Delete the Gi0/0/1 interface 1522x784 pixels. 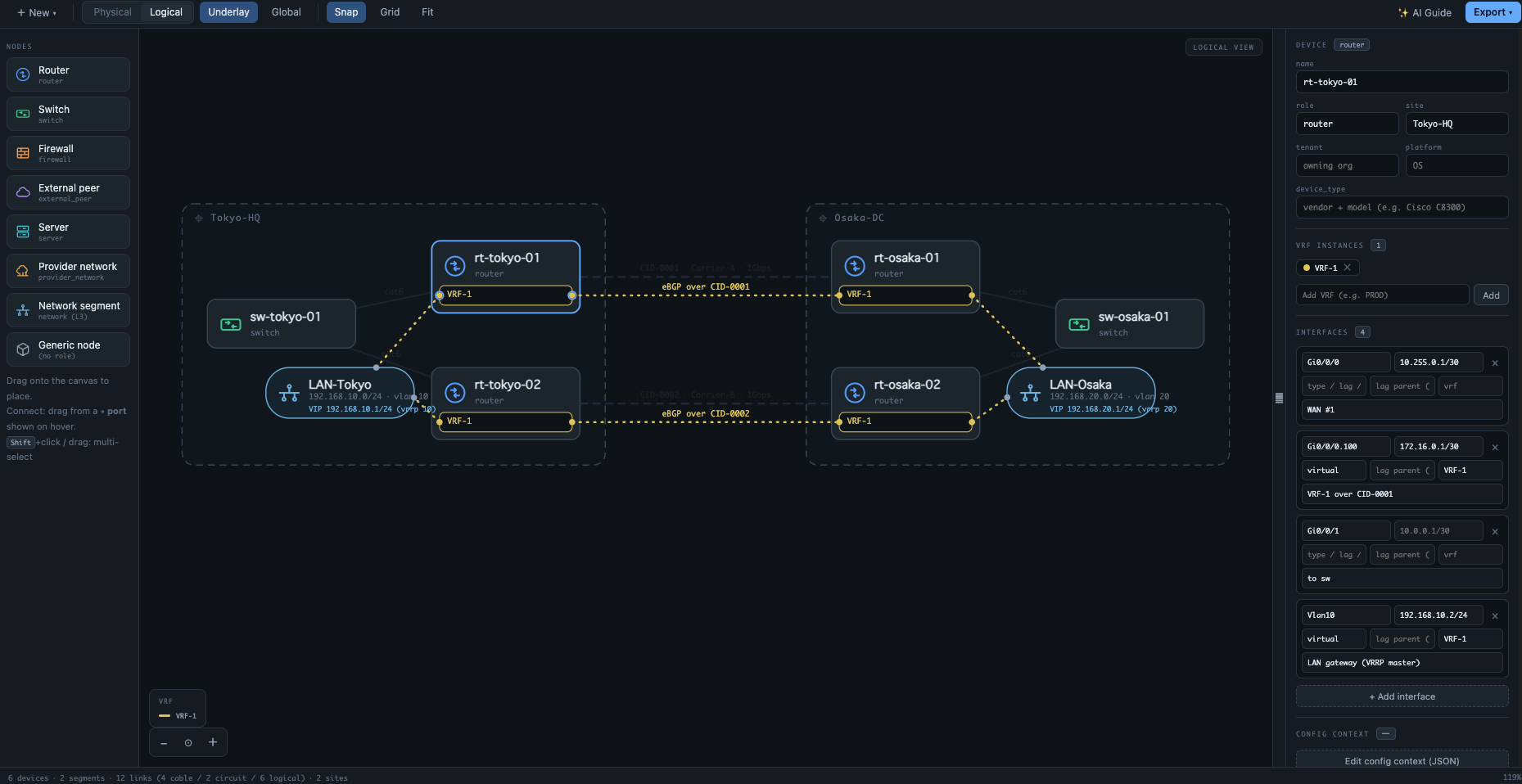point(1495,531)
